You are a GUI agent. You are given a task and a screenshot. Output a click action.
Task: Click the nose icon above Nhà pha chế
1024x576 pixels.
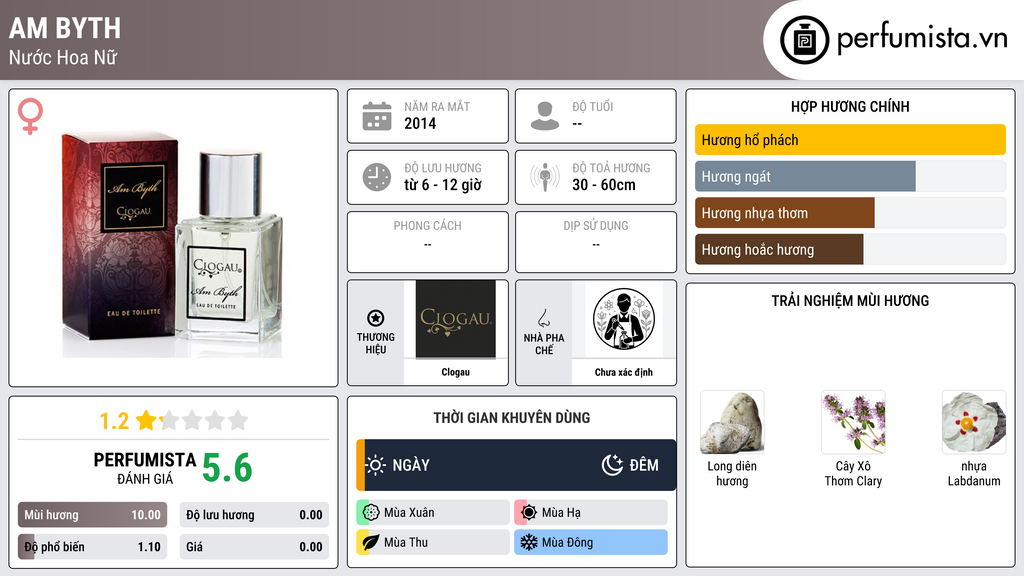pos(543,318)
